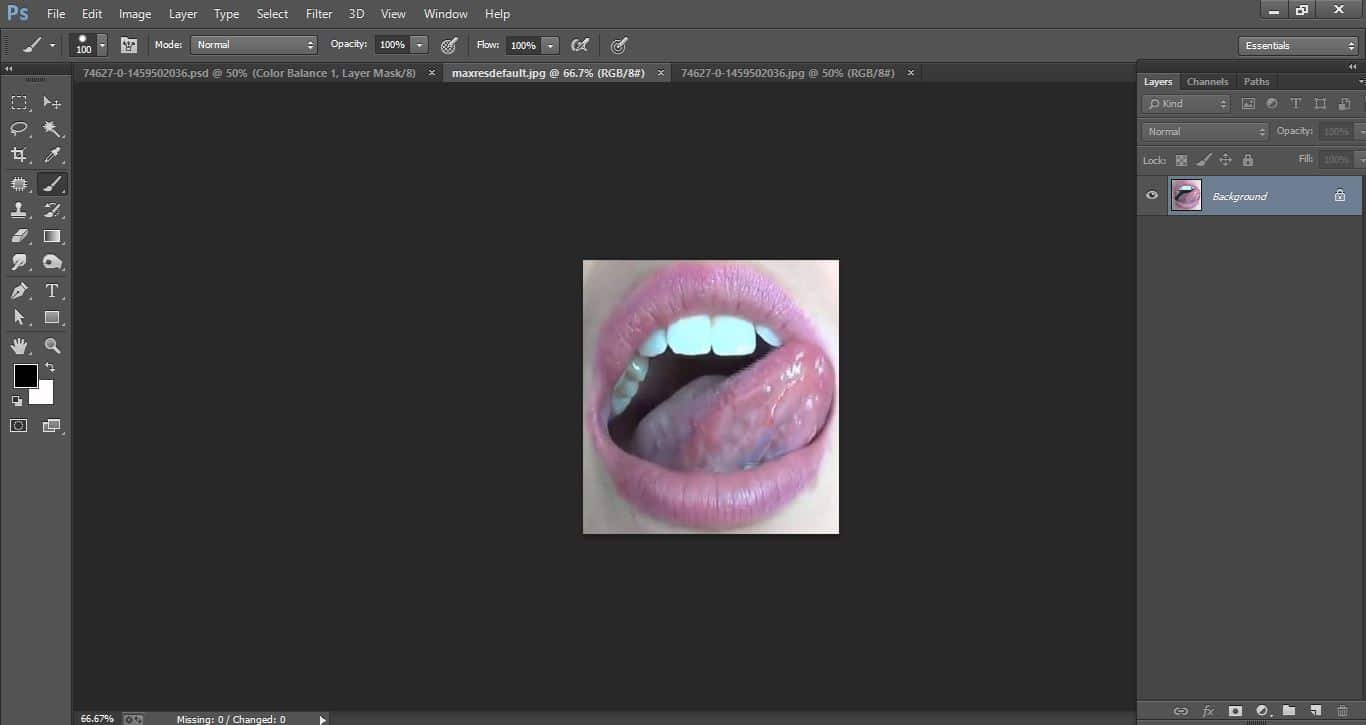Select the Zoom tool
Image resolution: width=1366 pixels, height=725 pixels.
point(53,346)
